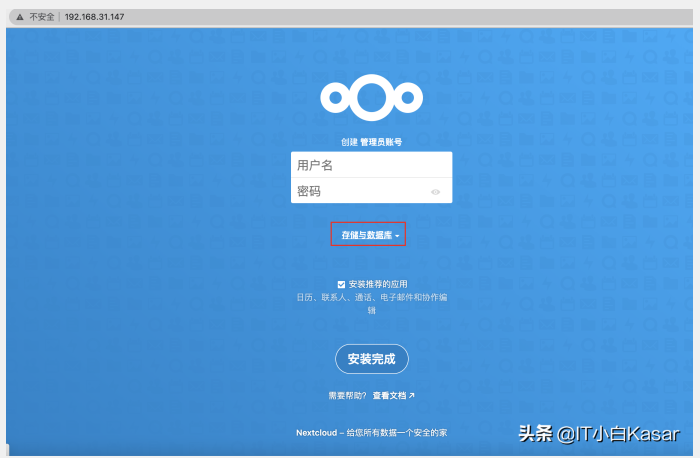Click the 创建 管理员账号 heading text
700x458 pixels.
371,142
